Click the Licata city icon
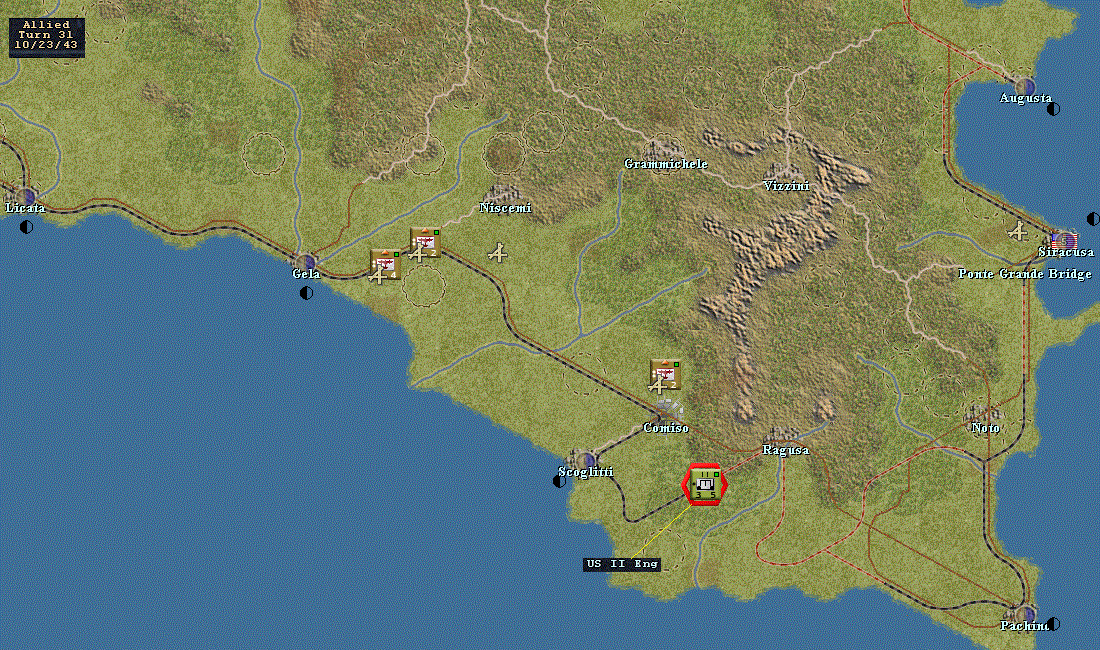The height and width of the screenshot is (650, 1100). (27, 196)
